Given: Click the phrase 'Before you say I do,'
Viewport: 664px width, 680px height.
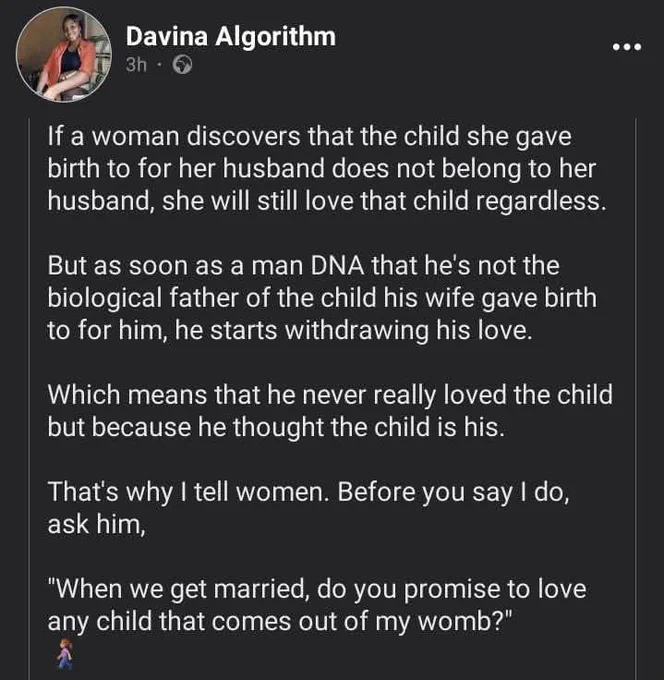Looking at the screenshot, I should click(453, 492).
